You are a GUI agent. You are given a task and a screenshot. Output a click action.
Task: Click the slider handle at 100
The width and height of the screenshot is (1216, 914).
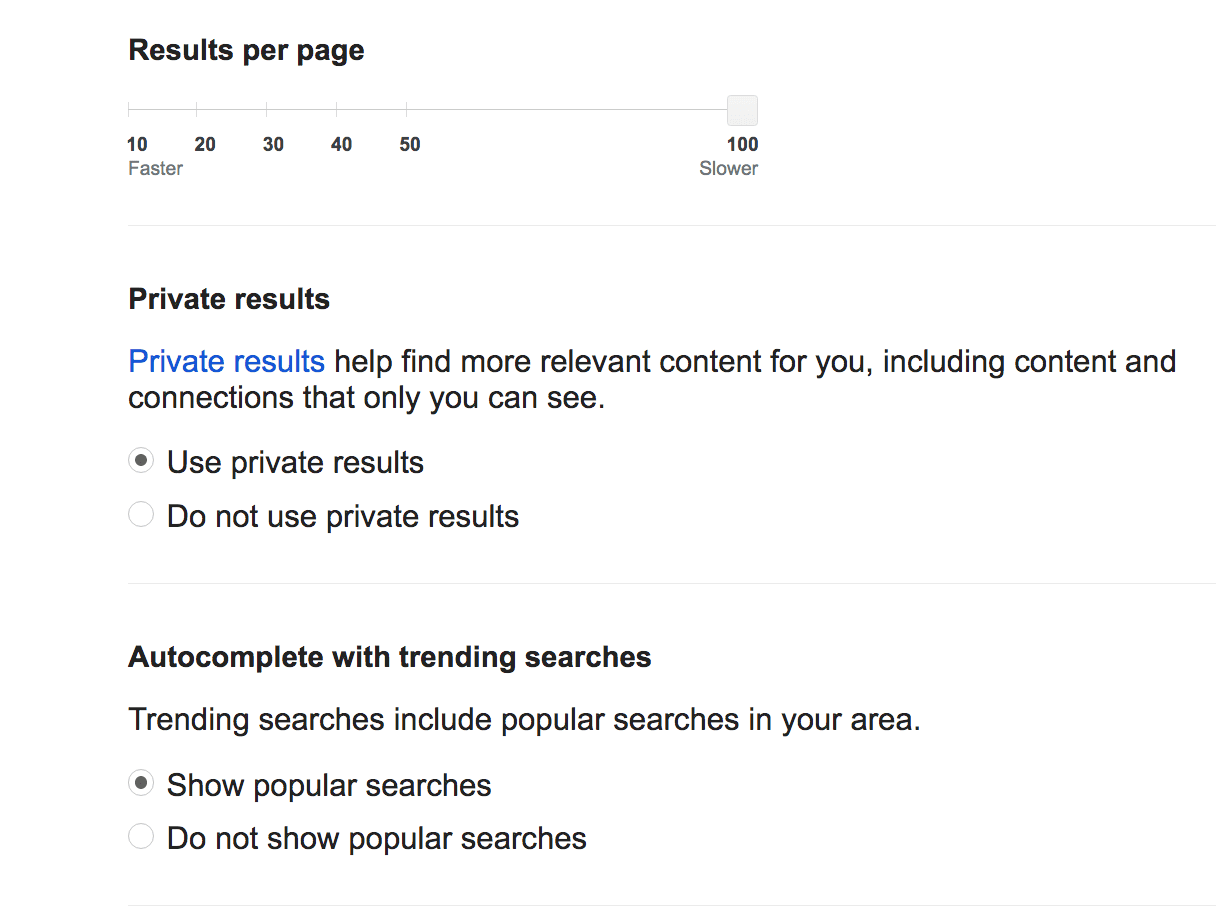pyautogui.click(x=742, y=110)
